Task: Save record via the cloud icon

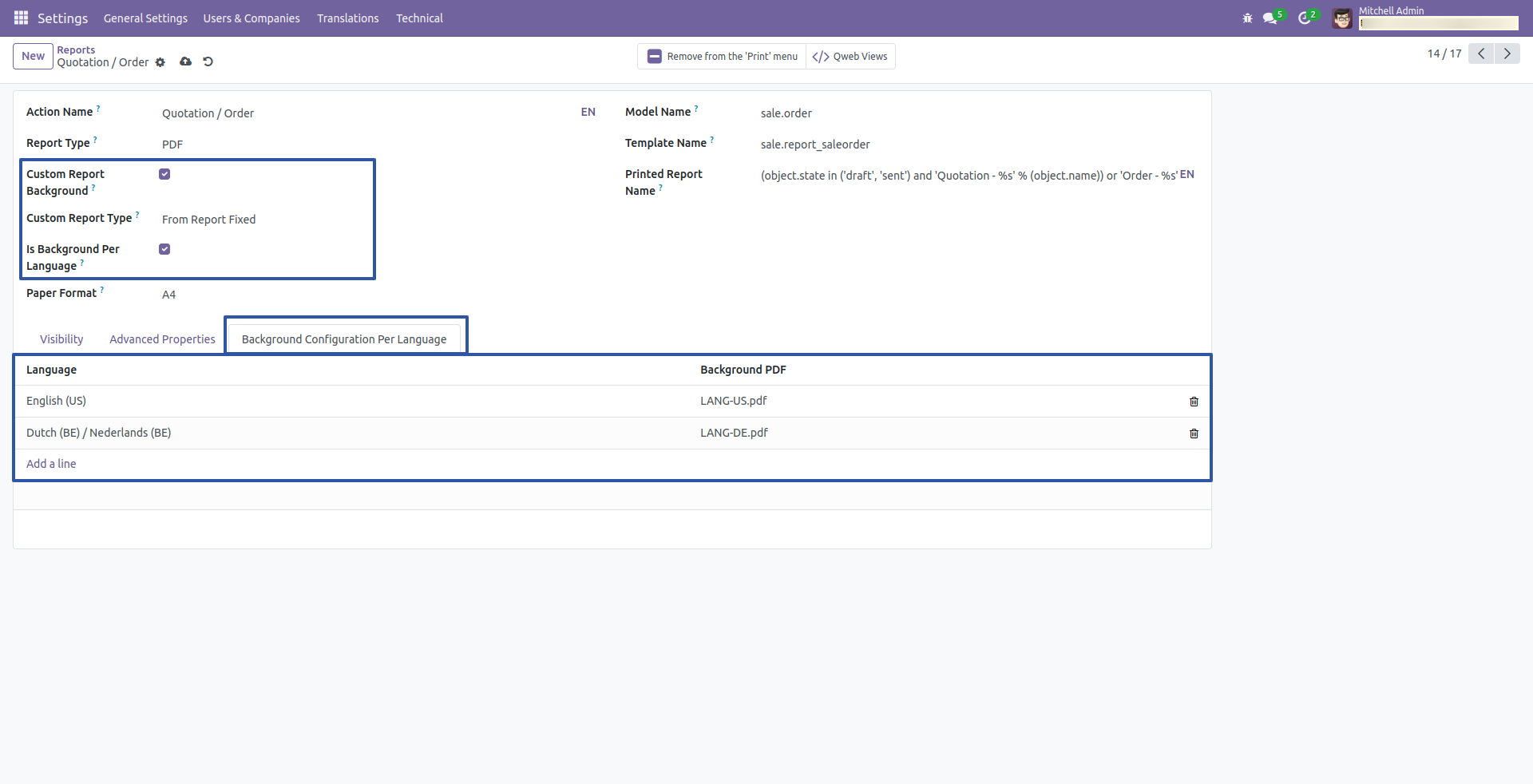Action: pyautogui.click(x=185, y=62)
